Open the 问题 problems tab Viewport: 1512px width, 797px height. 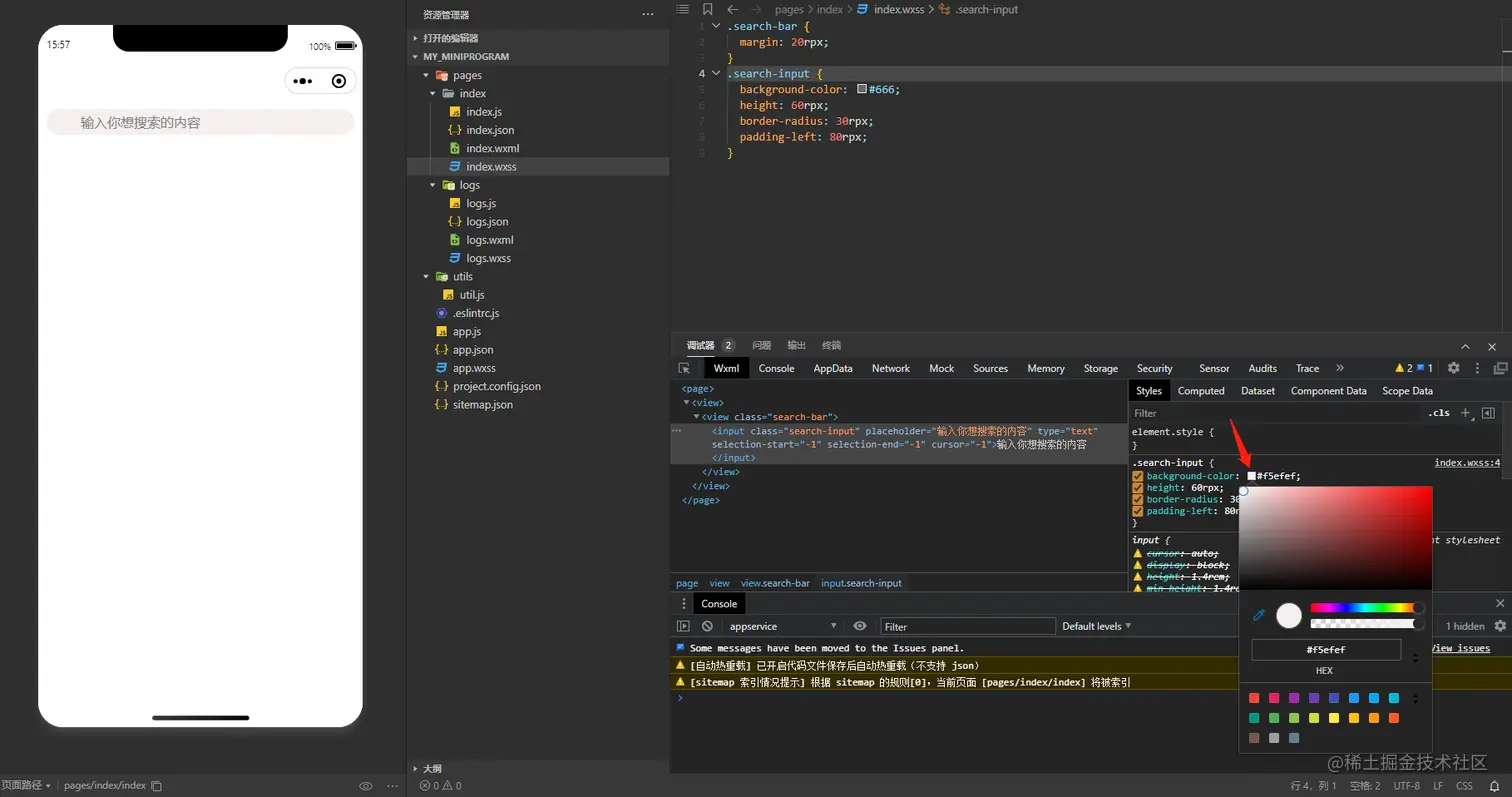(x=762, y=345)
